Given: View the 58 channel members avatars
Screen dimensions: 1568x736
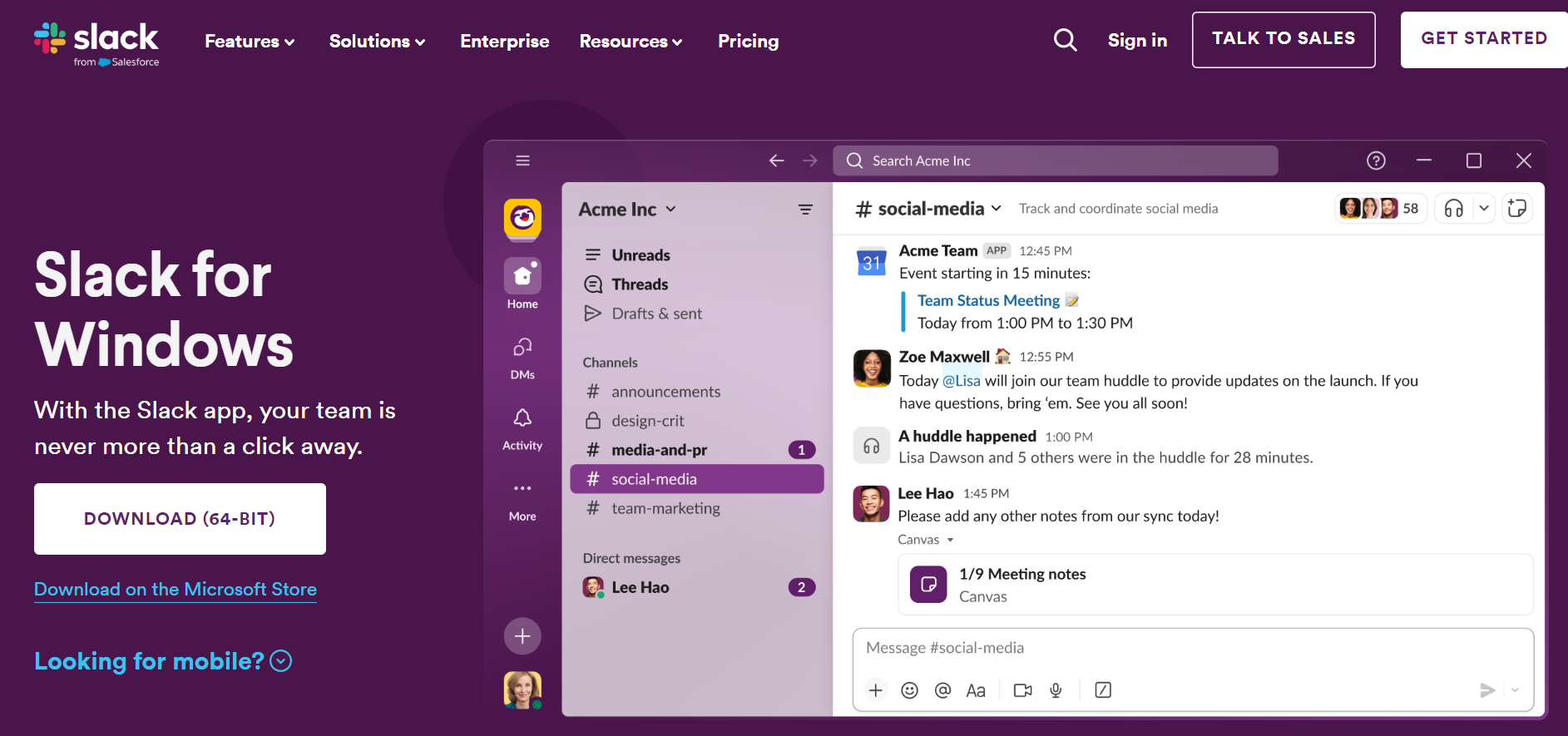Looking at the screenshot, I should (x=1380, y=209).
